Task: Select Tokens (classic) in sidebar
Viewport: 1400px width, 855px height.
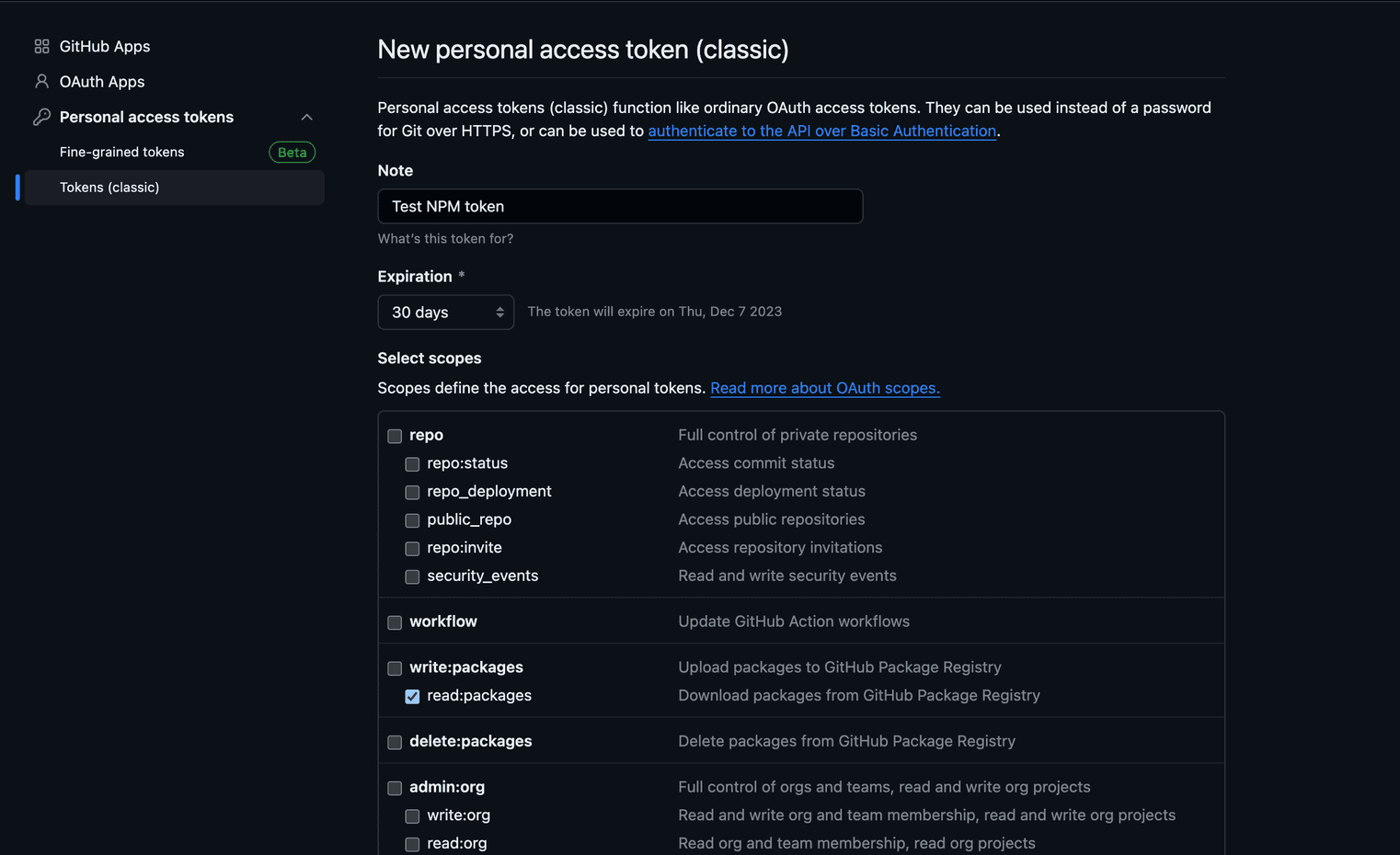Action: click(x=109, y=188)
